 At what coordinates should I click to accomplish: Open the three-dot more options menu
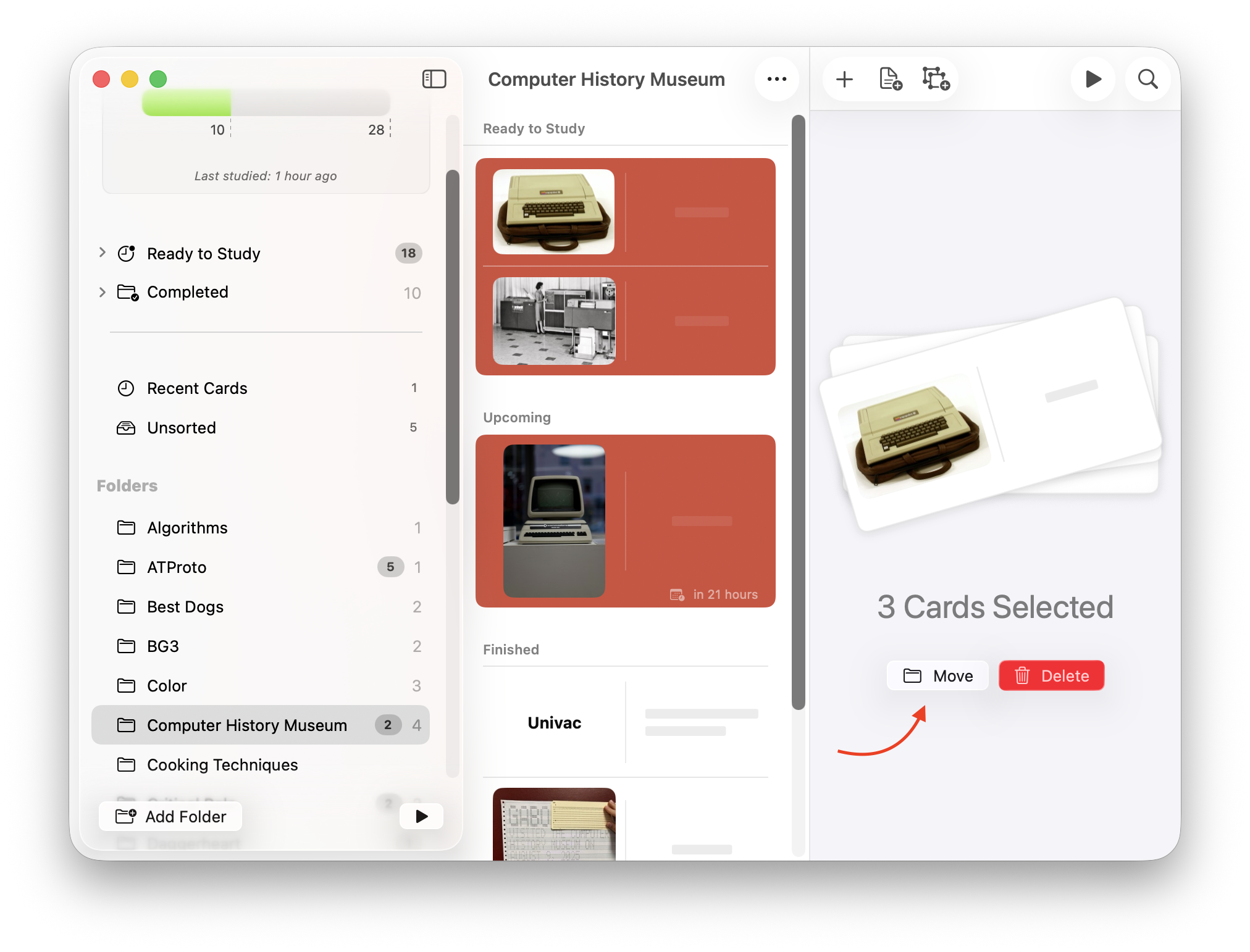click(776, 79)
